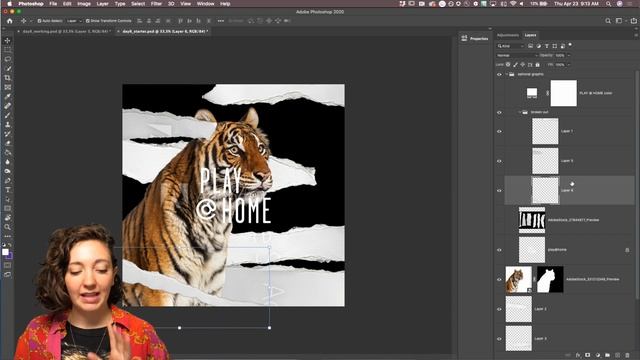The width and height of the screenshot is (640, 360).
Task: Select the Frame tool
Action: click(x=7, y=87)
